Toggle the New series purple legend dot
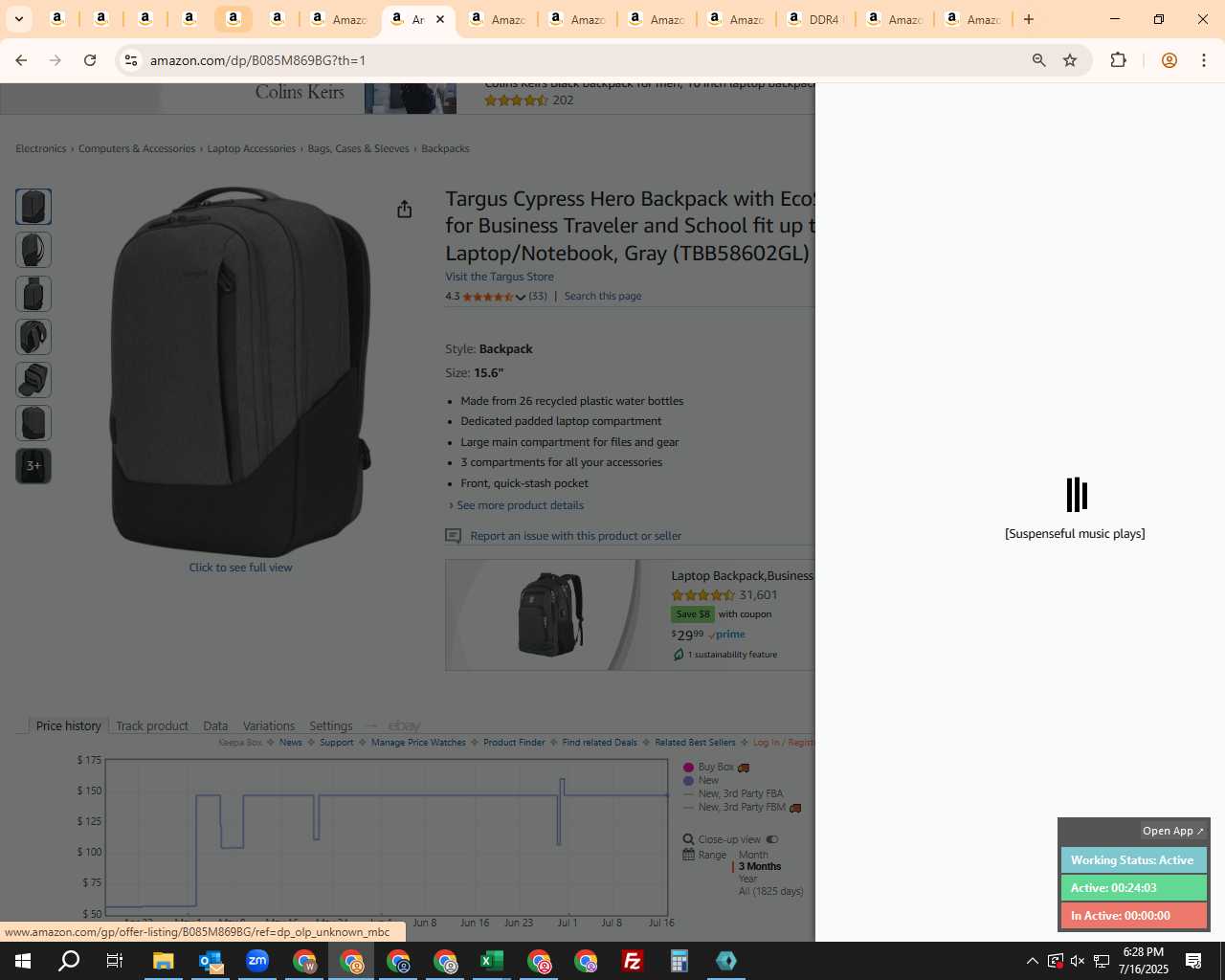 tap(688, 780)
